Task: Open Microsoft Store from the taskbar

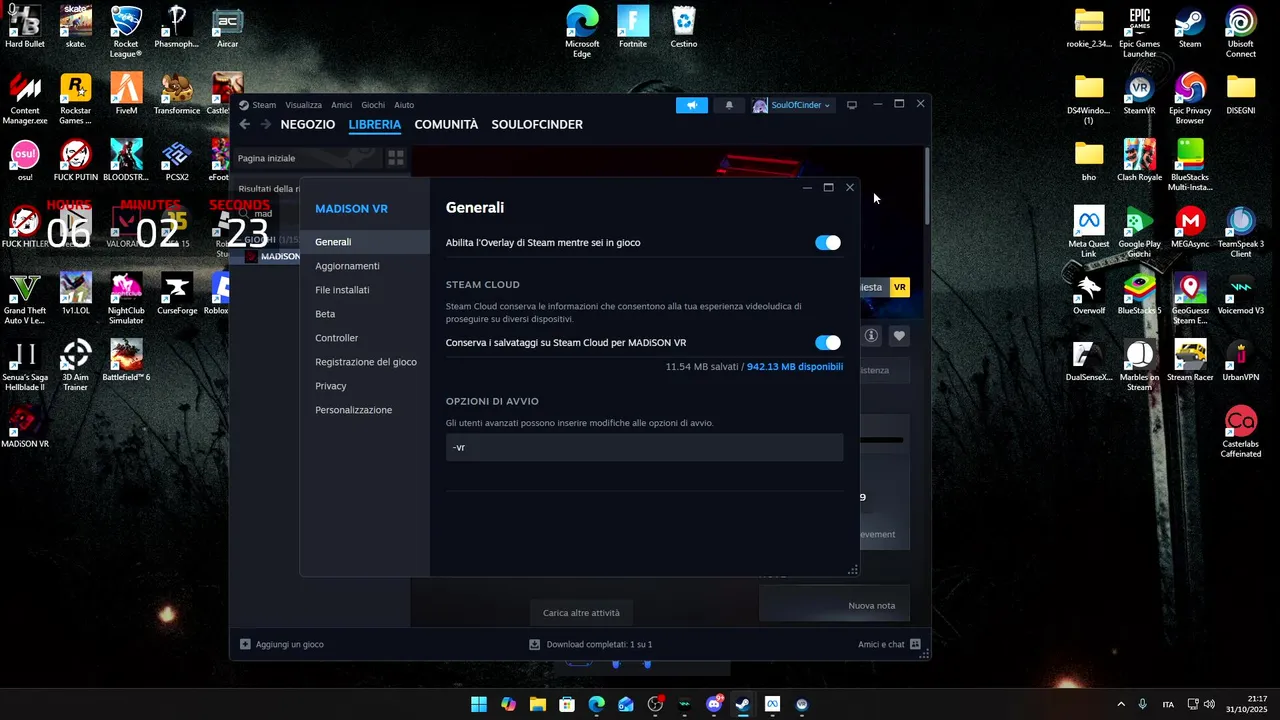Action: pyautogui.click(x=567, y=704)
